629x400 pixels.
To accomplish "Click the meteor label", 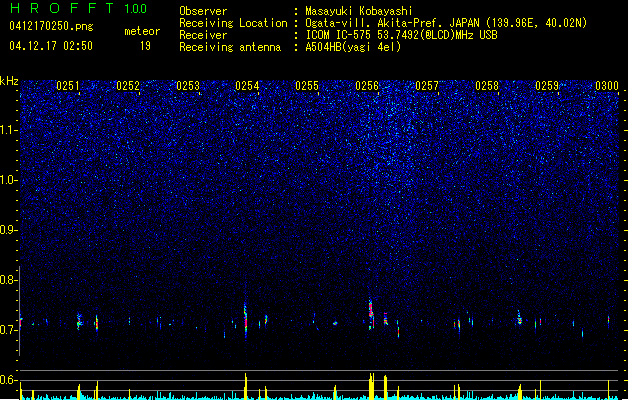I will point(142,31).
